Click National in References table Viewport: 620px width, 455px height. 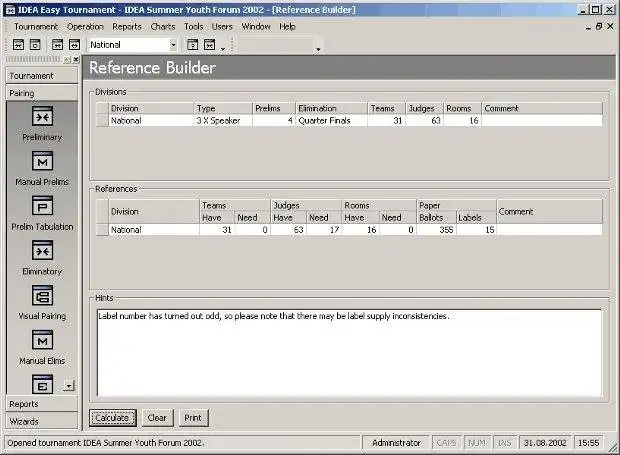(154, 230)
